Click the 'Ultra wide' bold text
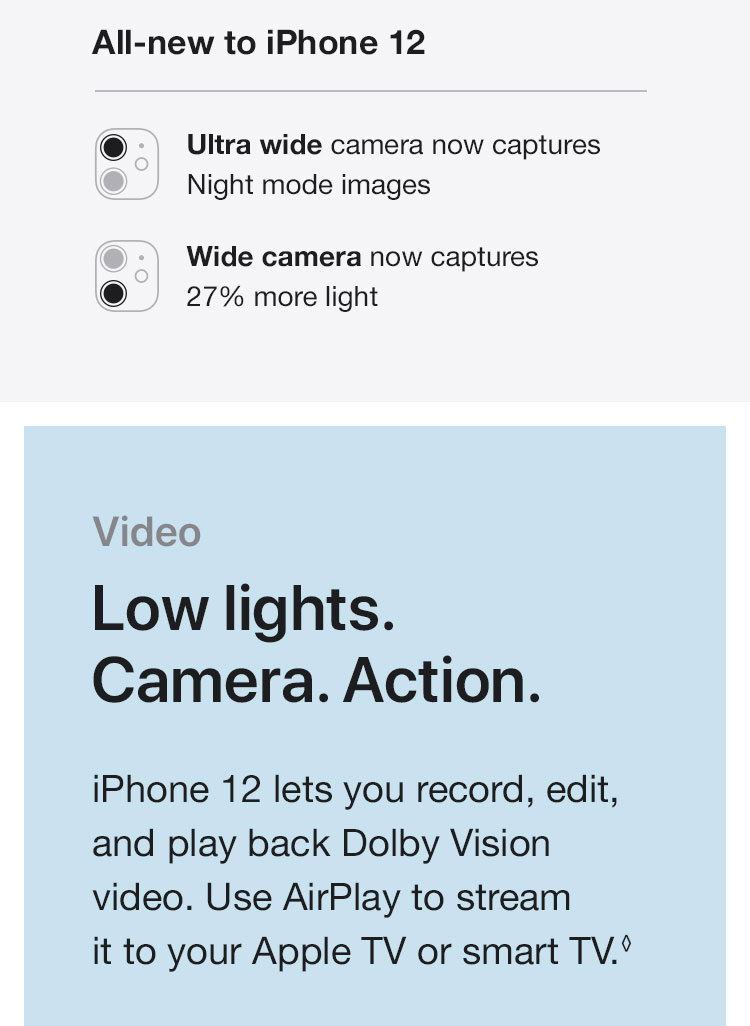This screenshot has height=1026, width=750. 254,145
